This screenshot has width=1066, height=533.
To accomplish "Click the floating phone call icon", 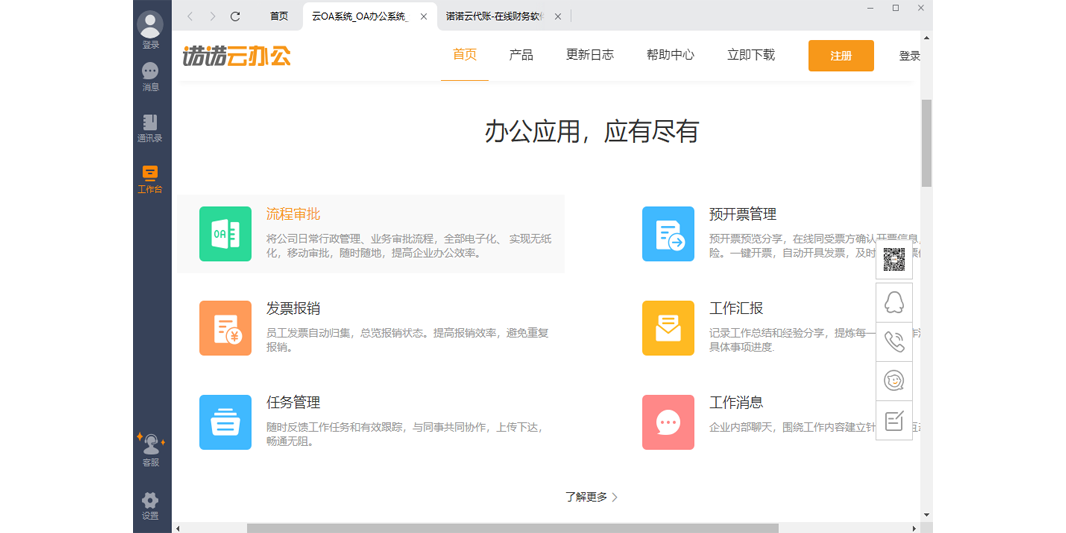I will tap(894, 342).
